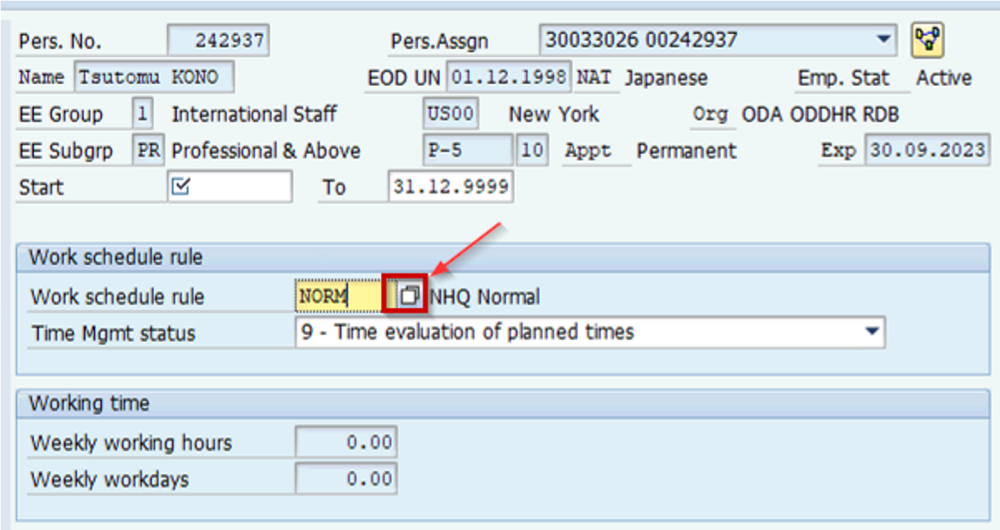The image size is (1000, 530).
Task: Click the Exp date field 30.09.2023
Action: pyautogui.click(x=927, y=151)
